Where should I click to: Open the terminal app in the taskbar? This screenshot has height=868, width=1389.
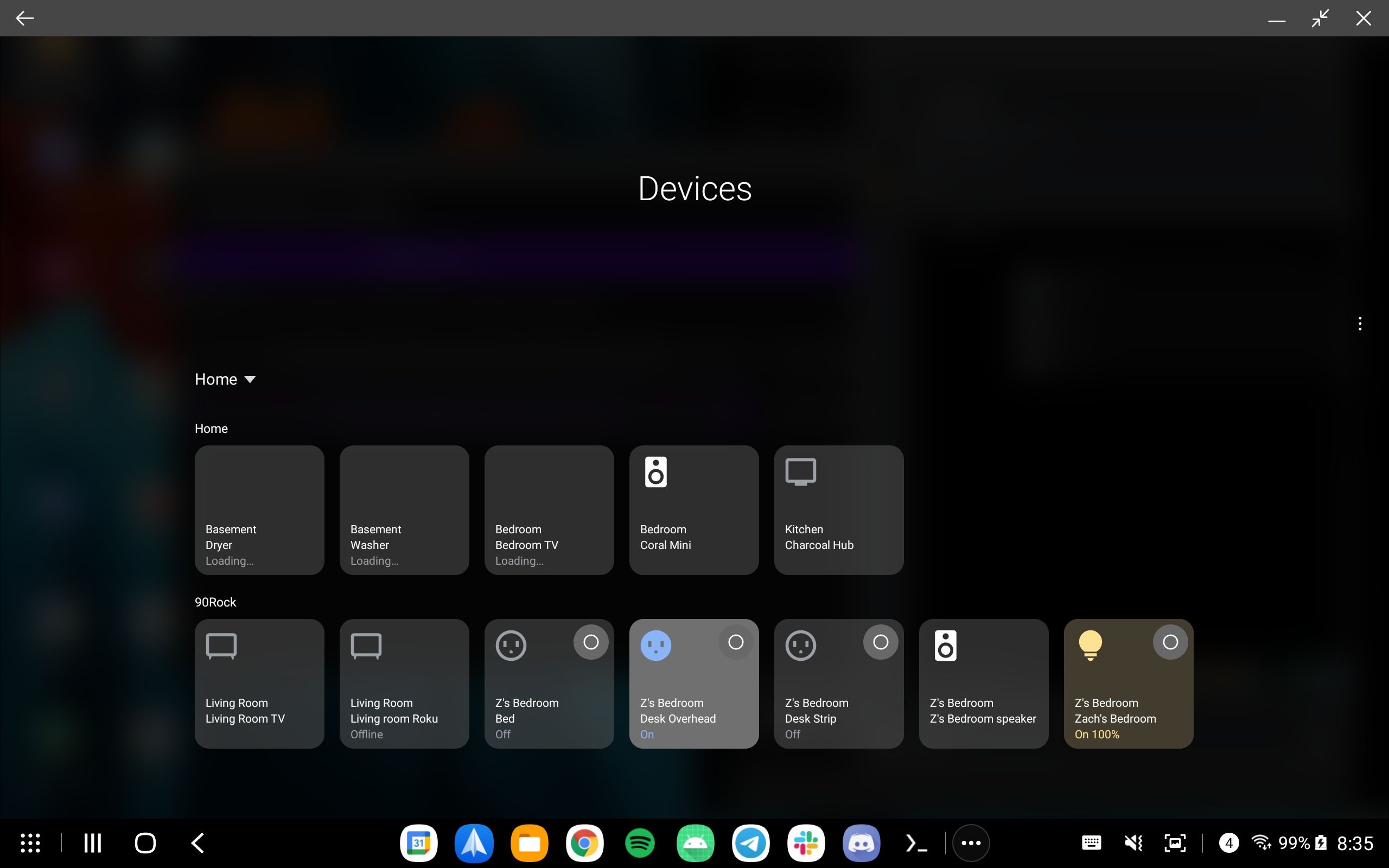(x=916, y=842)
